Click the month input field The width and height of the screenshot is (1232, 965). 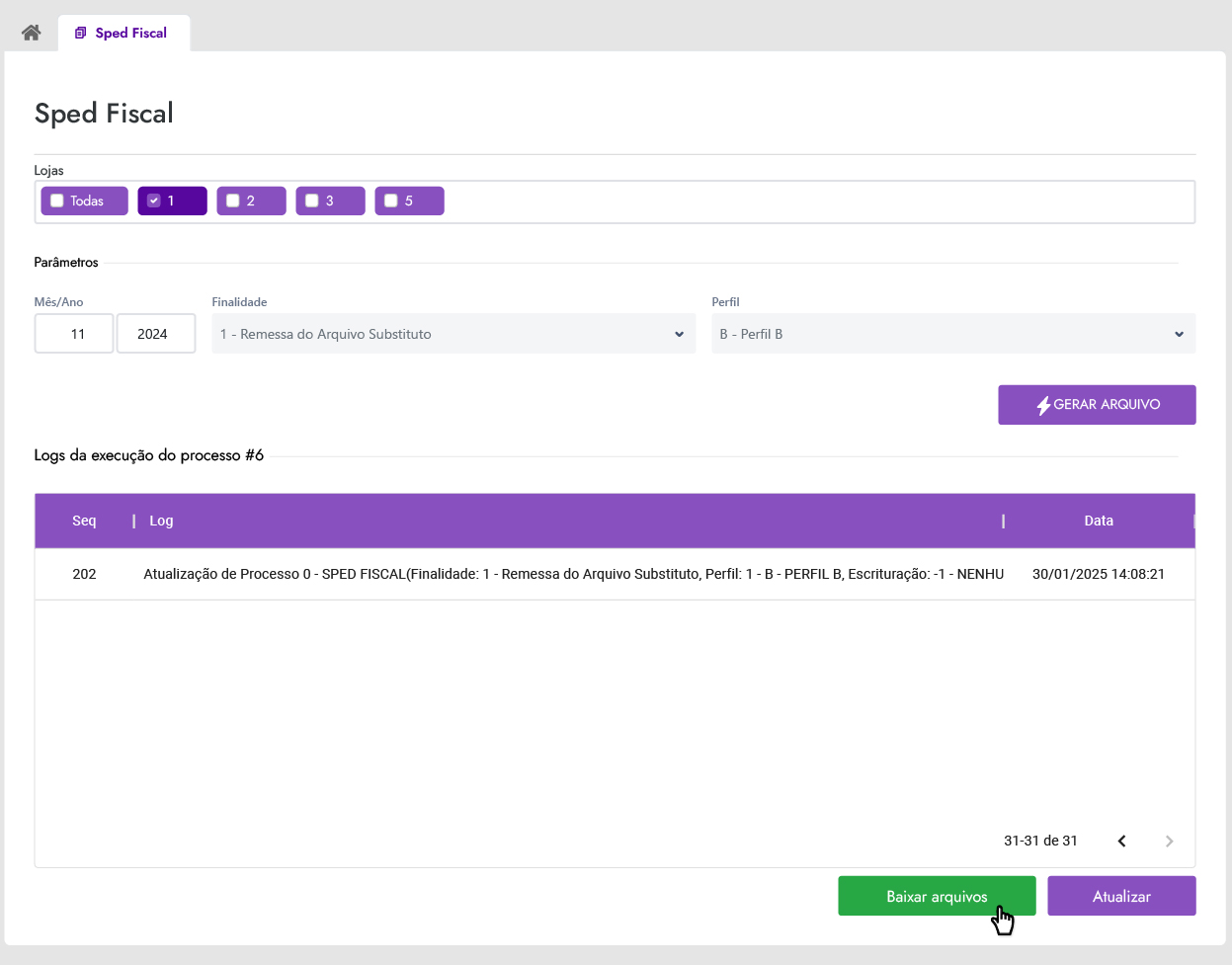[x=74, y=334]
